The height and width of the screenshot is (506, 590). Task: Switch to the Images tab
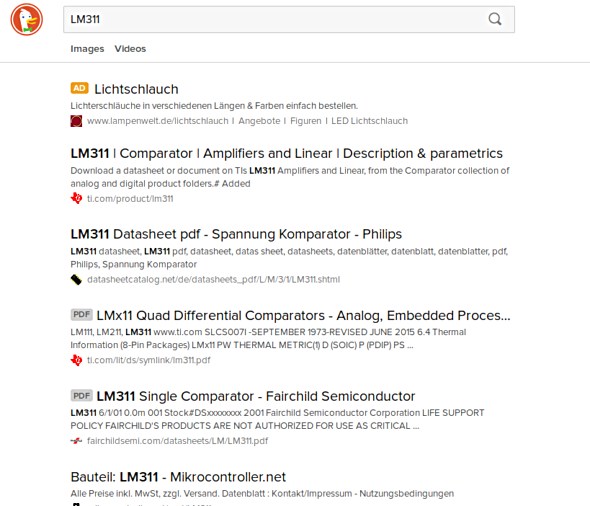pos(87,49)
